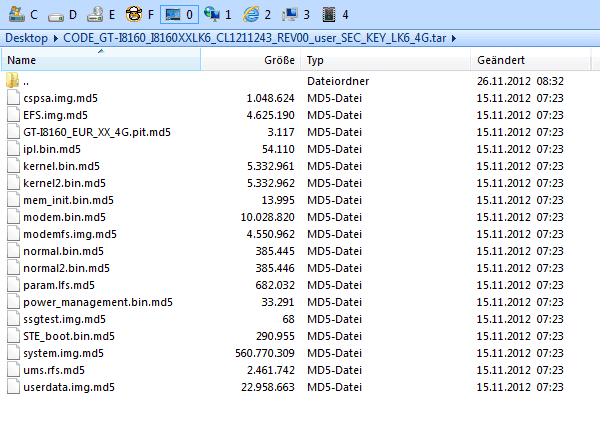Select the file name param.lfs.md5
Image resolution: width=600 pixels, height=425 pixels.
[59, 285]
